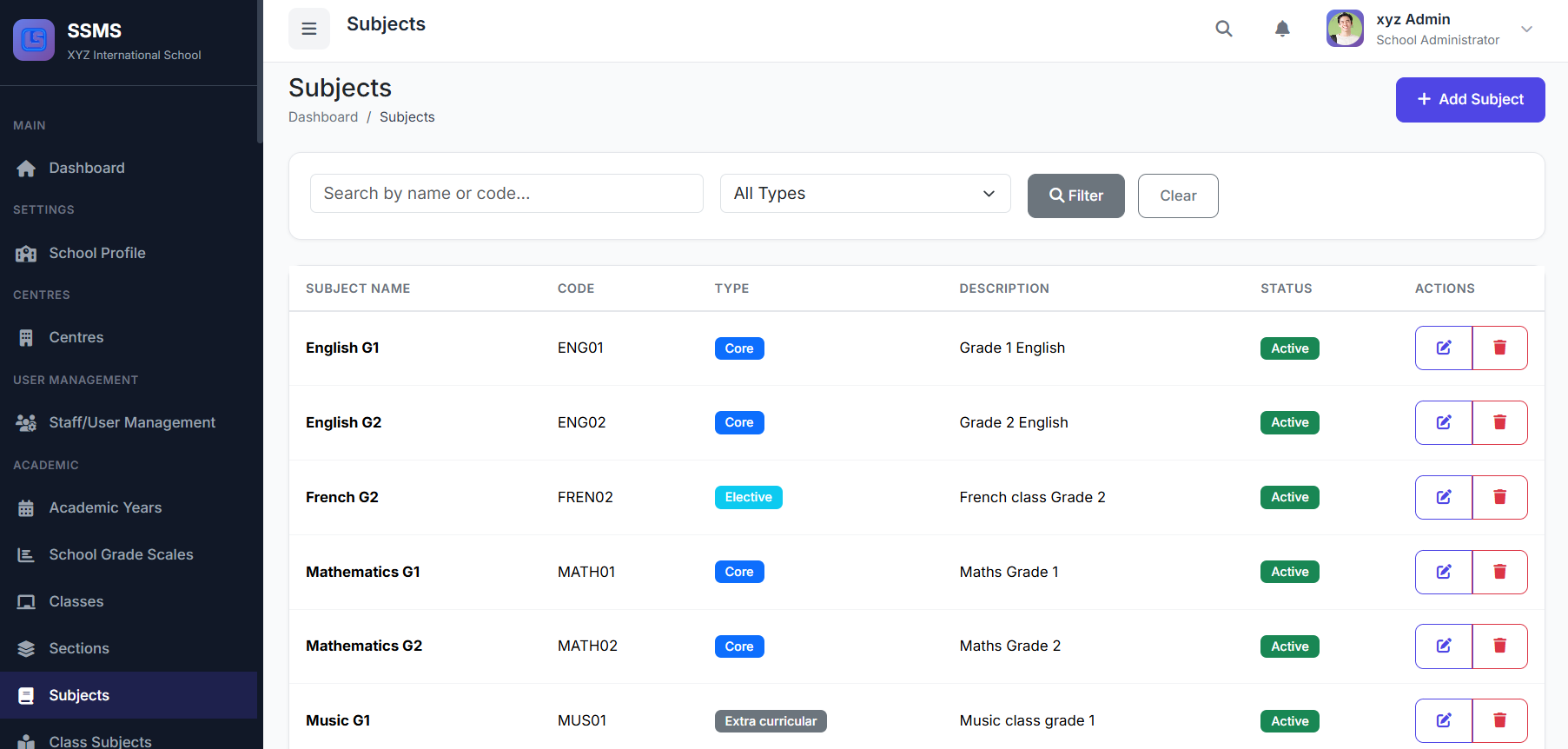Click the Clear button
Viewport: 1568px width, 749px height.
1177,196
